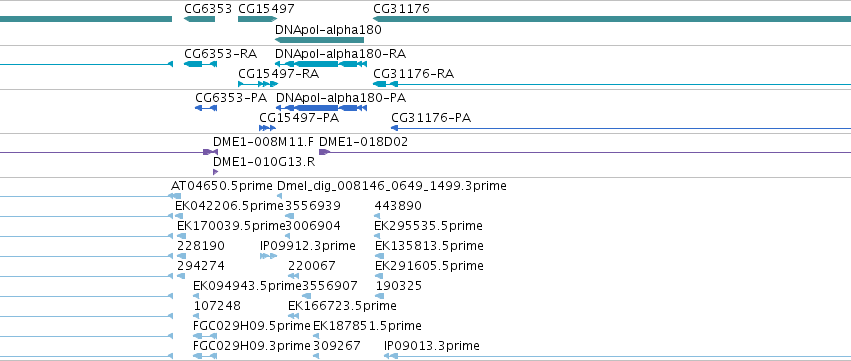Select the DME1-008M11.F purple arrow glyph
851x361 pixels.
coord(210,152)
